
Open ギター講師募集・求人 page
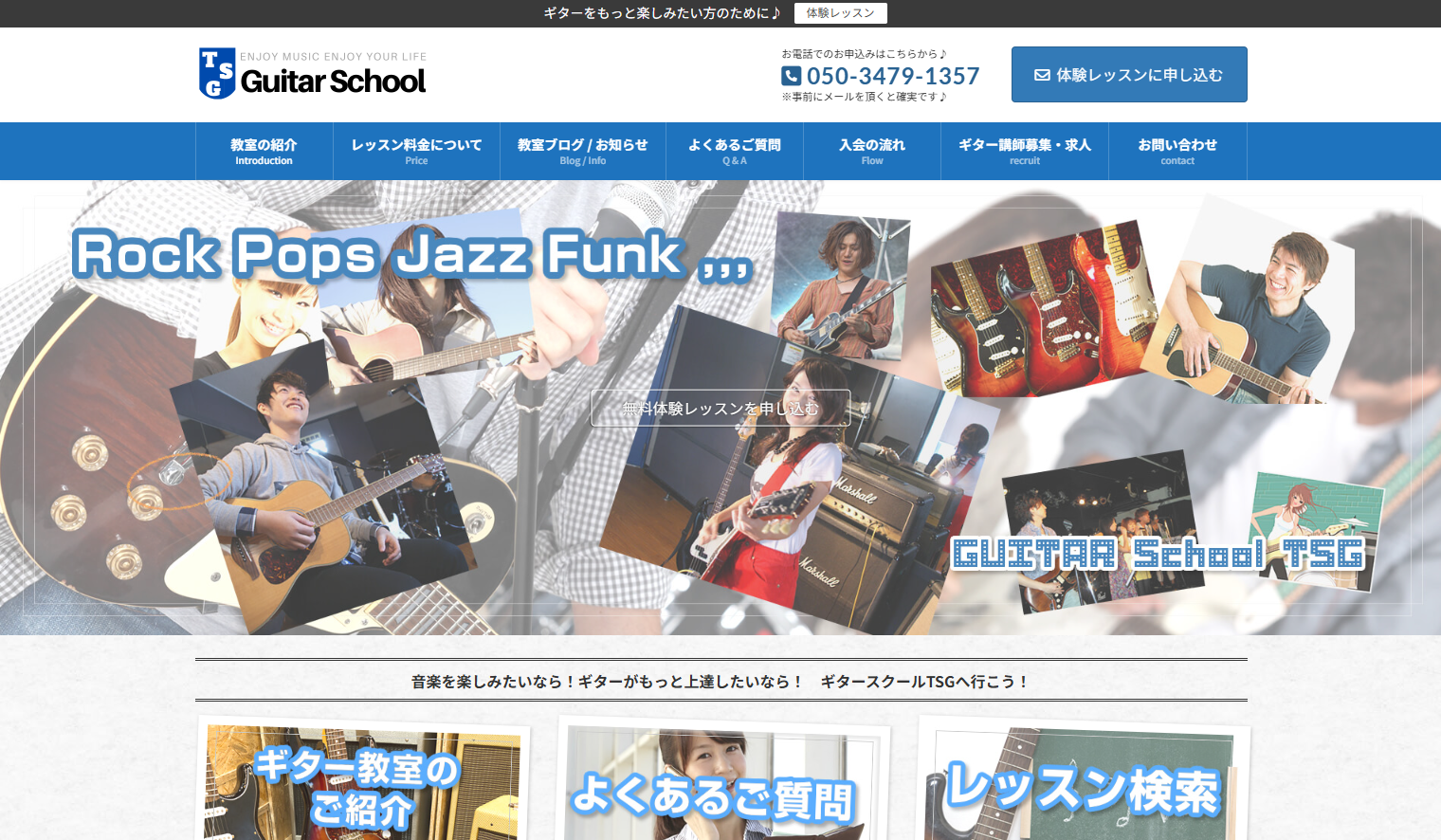(1024, 150)
